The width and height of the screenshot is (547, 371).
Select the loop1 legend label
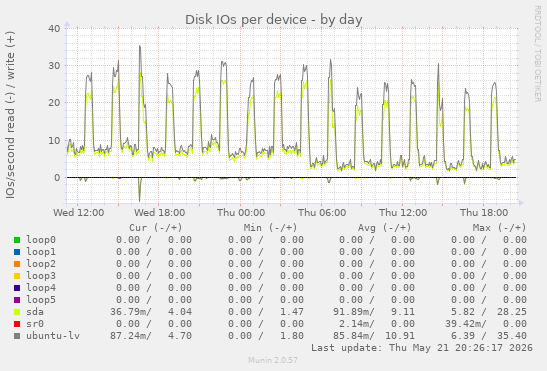(41, 252)
